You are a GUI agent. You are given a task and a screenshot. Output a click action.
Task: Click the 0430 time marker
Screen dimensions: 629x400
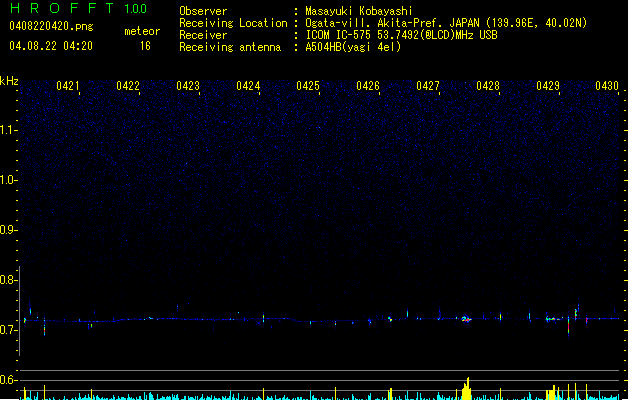tap(607, 86)
